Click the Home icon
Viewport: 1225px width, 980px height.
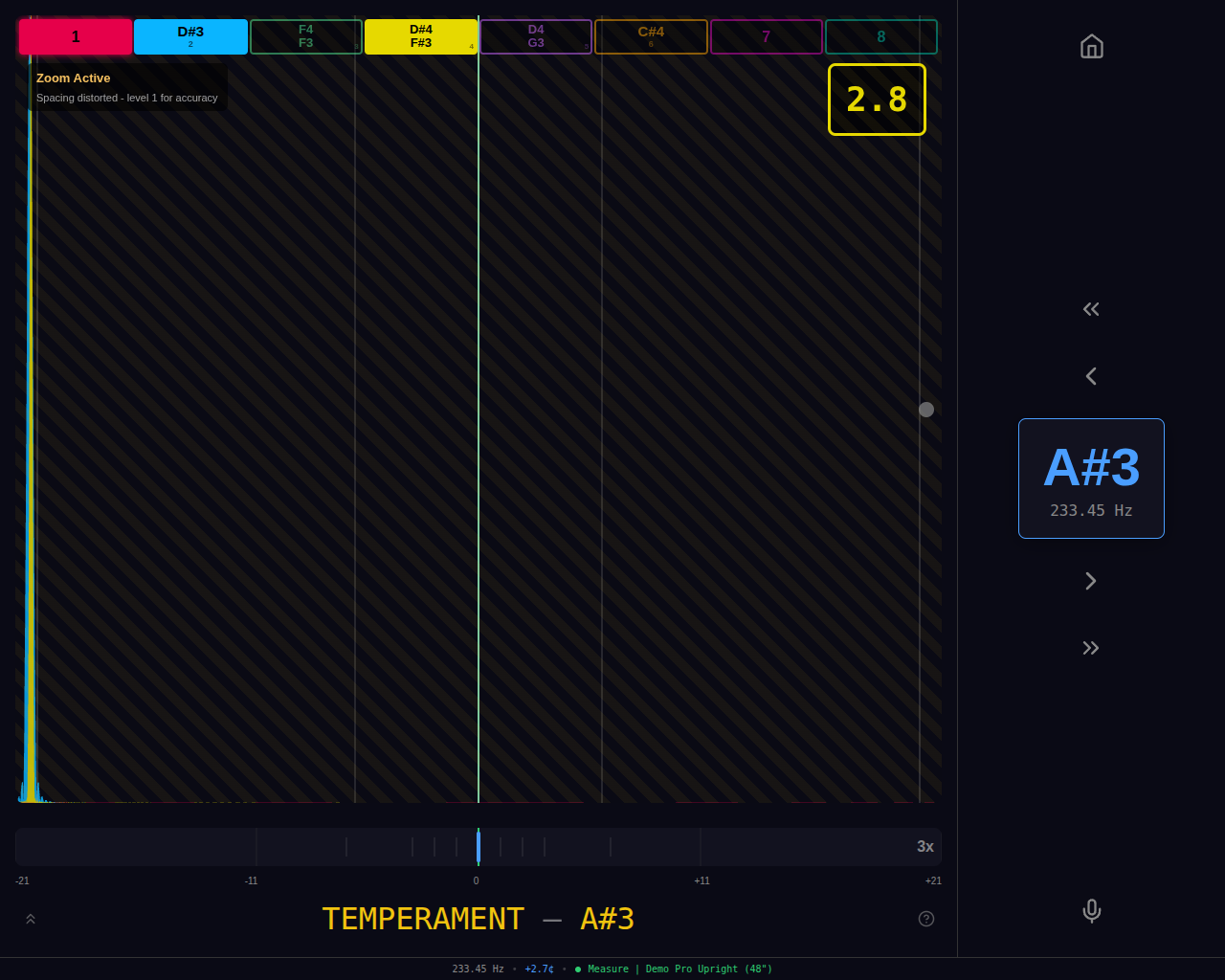point(1091,46)
